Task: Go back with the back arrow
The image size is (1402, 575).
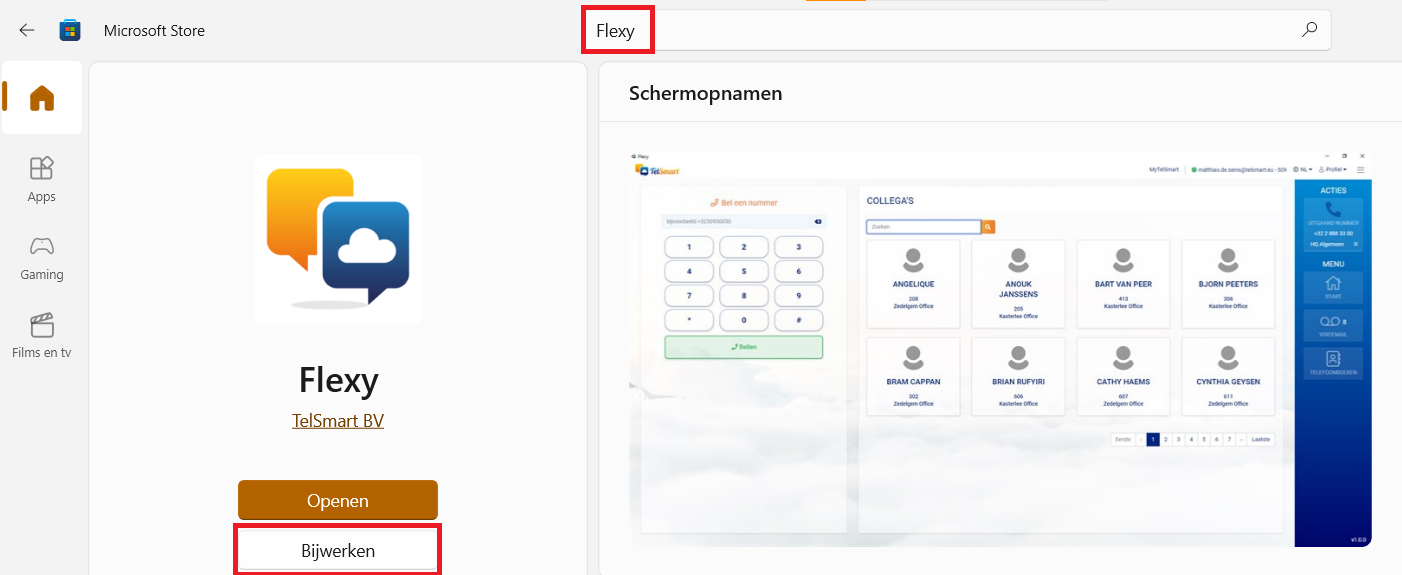Action: coord(27,30)
